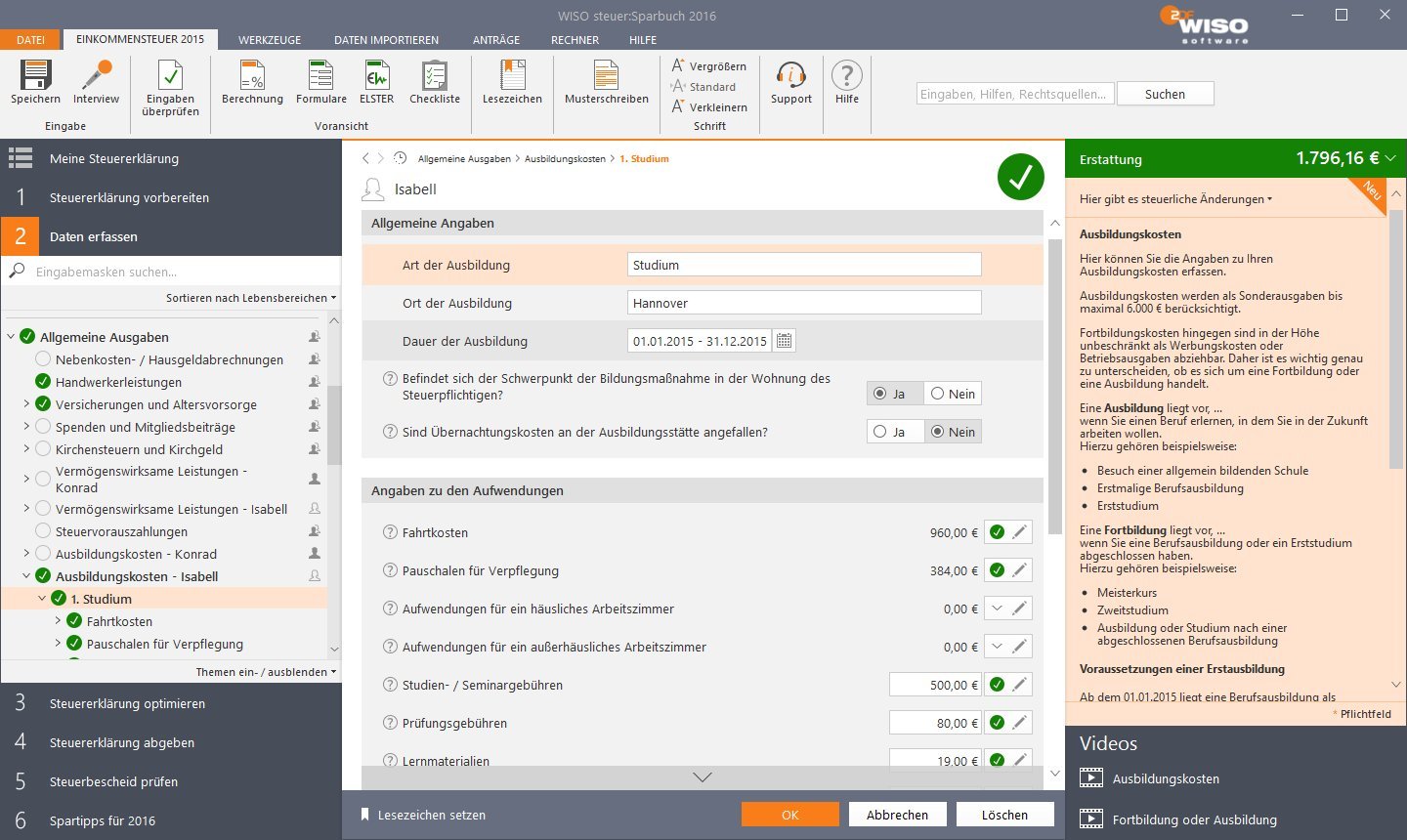Open the Checkliste icon

[x=434, y=76]
